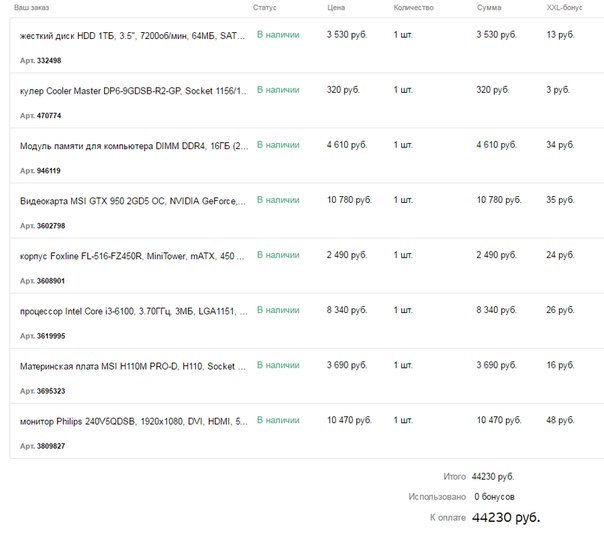Click the 'XXL-бонус' column header
This screenshot has height=536, width=604.
pyautogui.click(x=564, y=7)
